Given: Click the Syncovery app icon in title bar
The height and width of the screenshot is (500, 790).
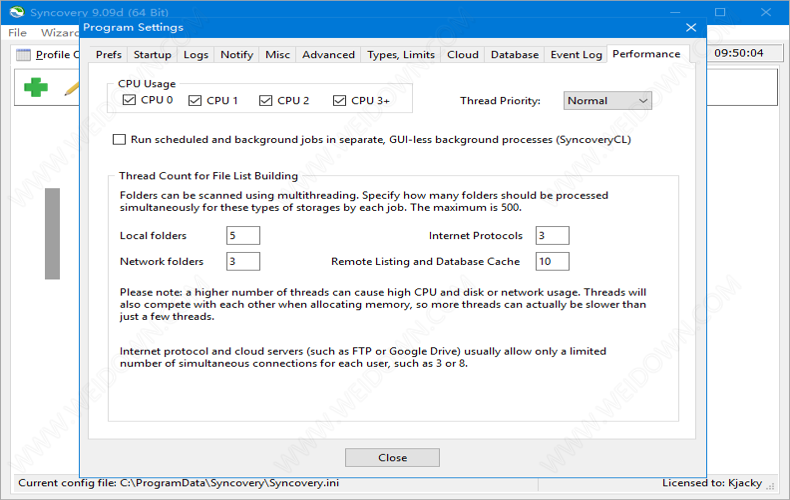Looking at the screenshot, I should click(17, 12).
